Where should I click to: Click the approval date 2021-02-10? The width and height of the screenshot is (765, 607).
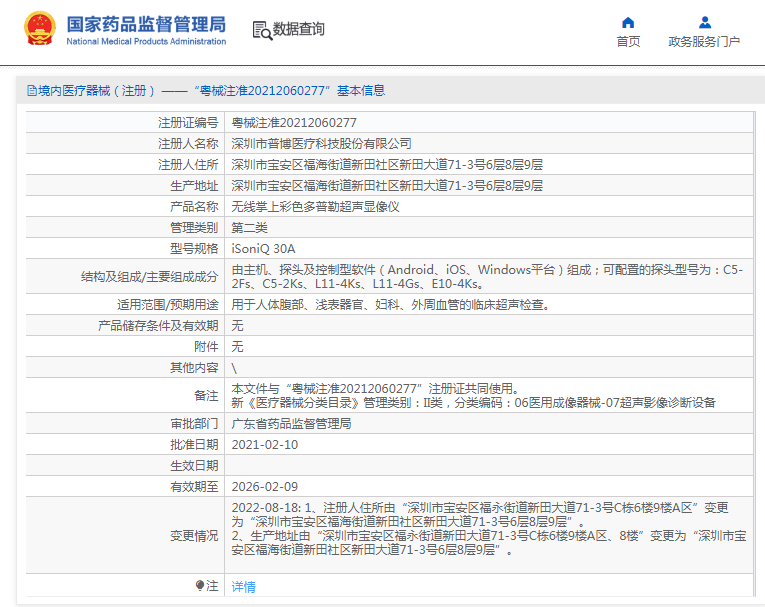264,444
